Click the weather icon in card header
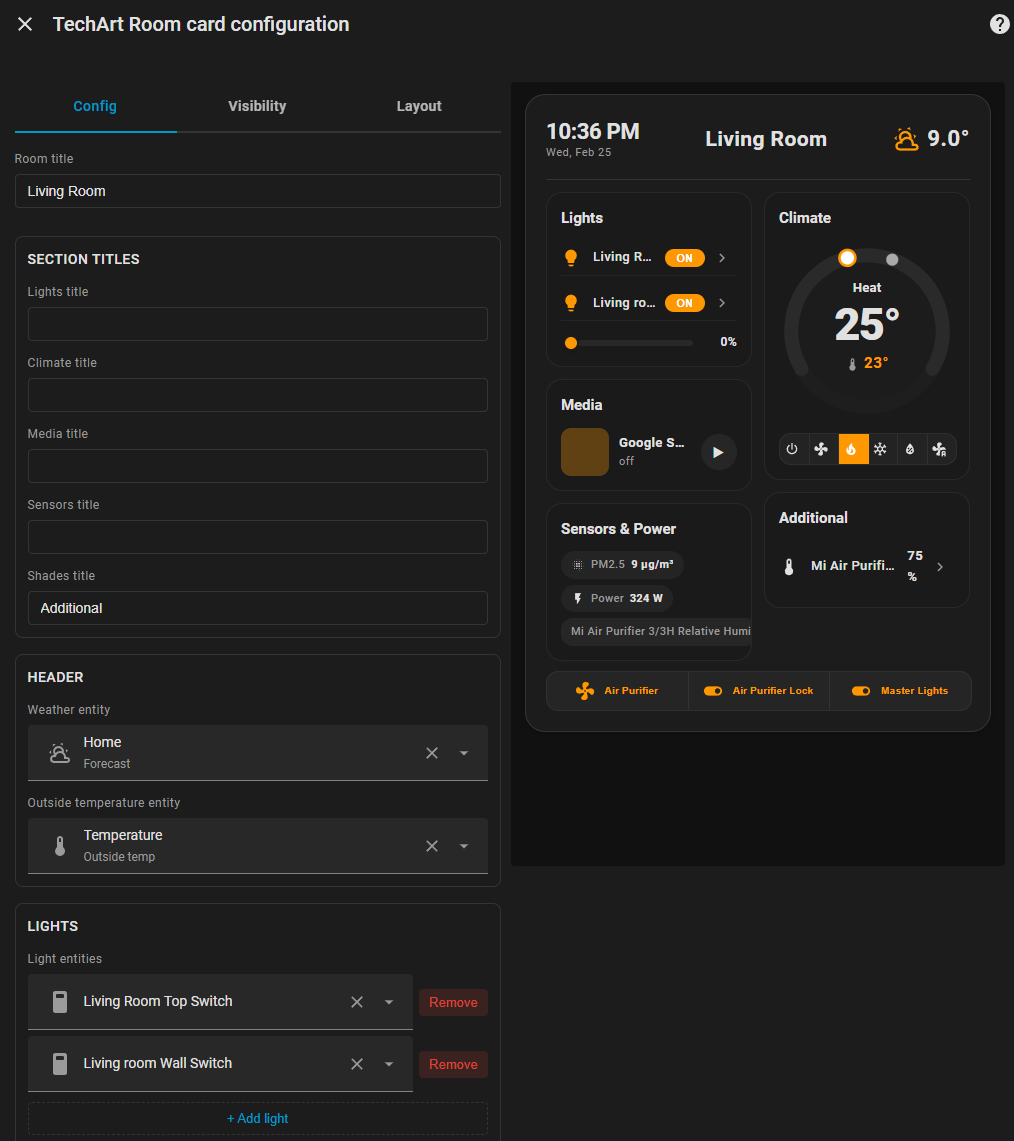The image size is (1014, 1141). (x=906, y=139)
